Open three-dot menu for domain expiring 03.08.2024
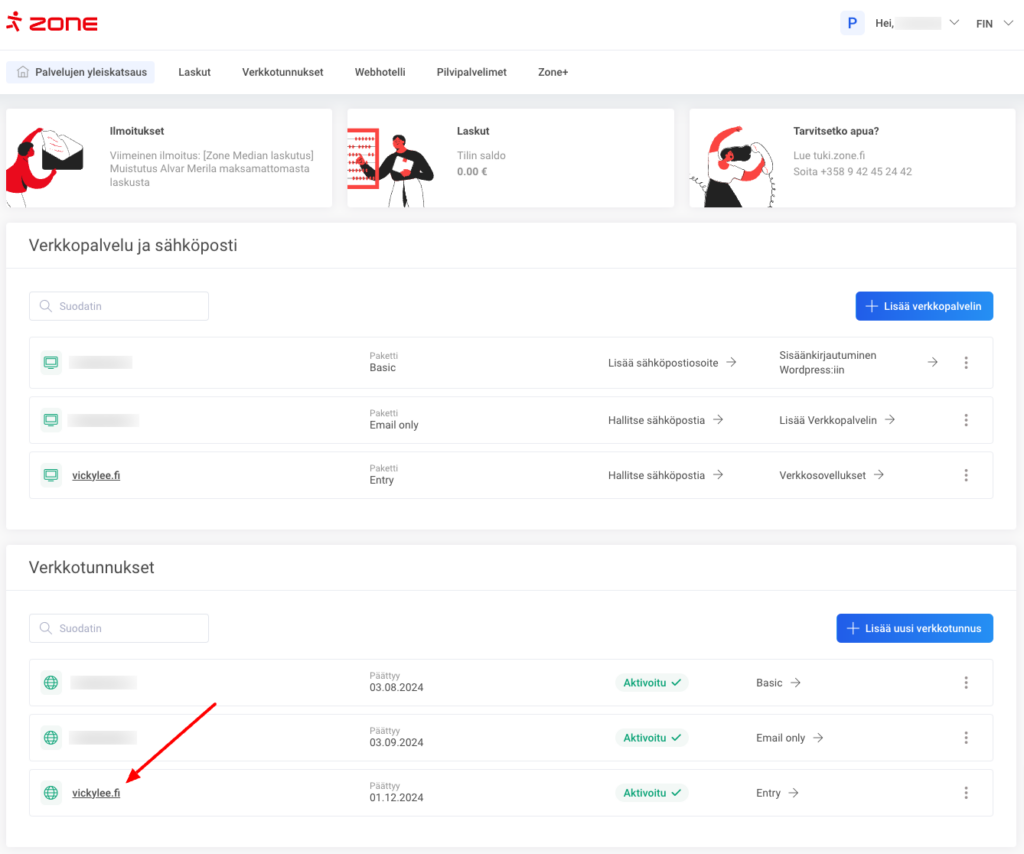The image size is (1024, 854). 965,683
